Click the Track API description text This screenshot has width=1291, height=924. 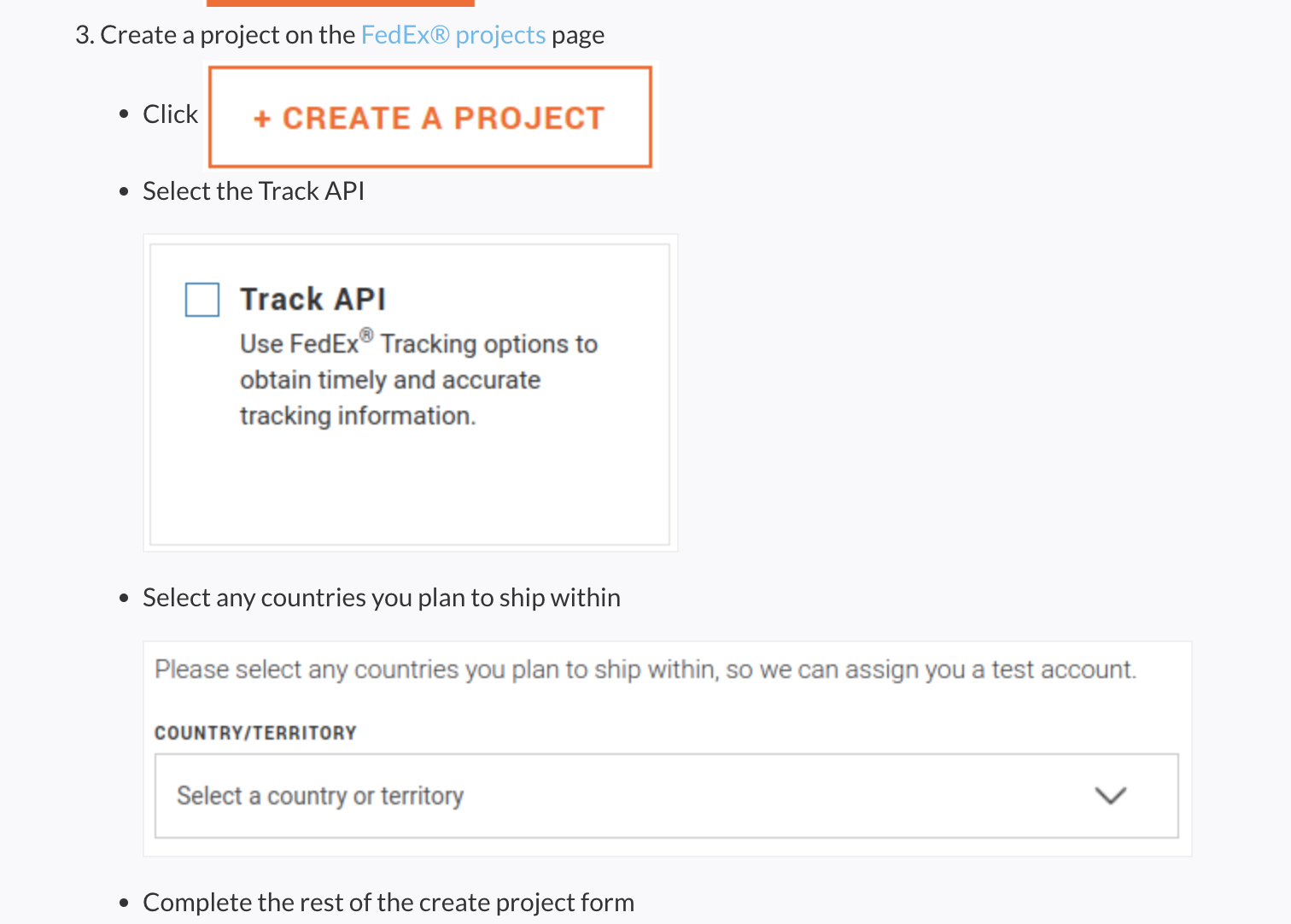[418, 379]
